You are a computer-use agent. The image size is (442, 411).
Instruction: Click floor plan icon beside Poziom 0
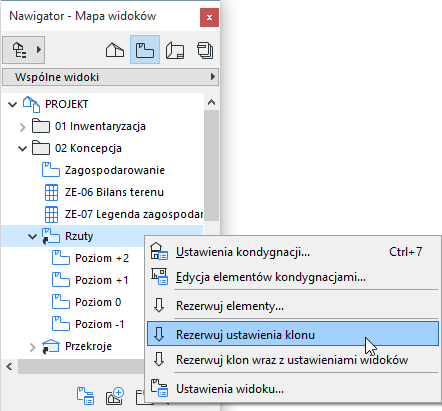click(x=61, y=302)
